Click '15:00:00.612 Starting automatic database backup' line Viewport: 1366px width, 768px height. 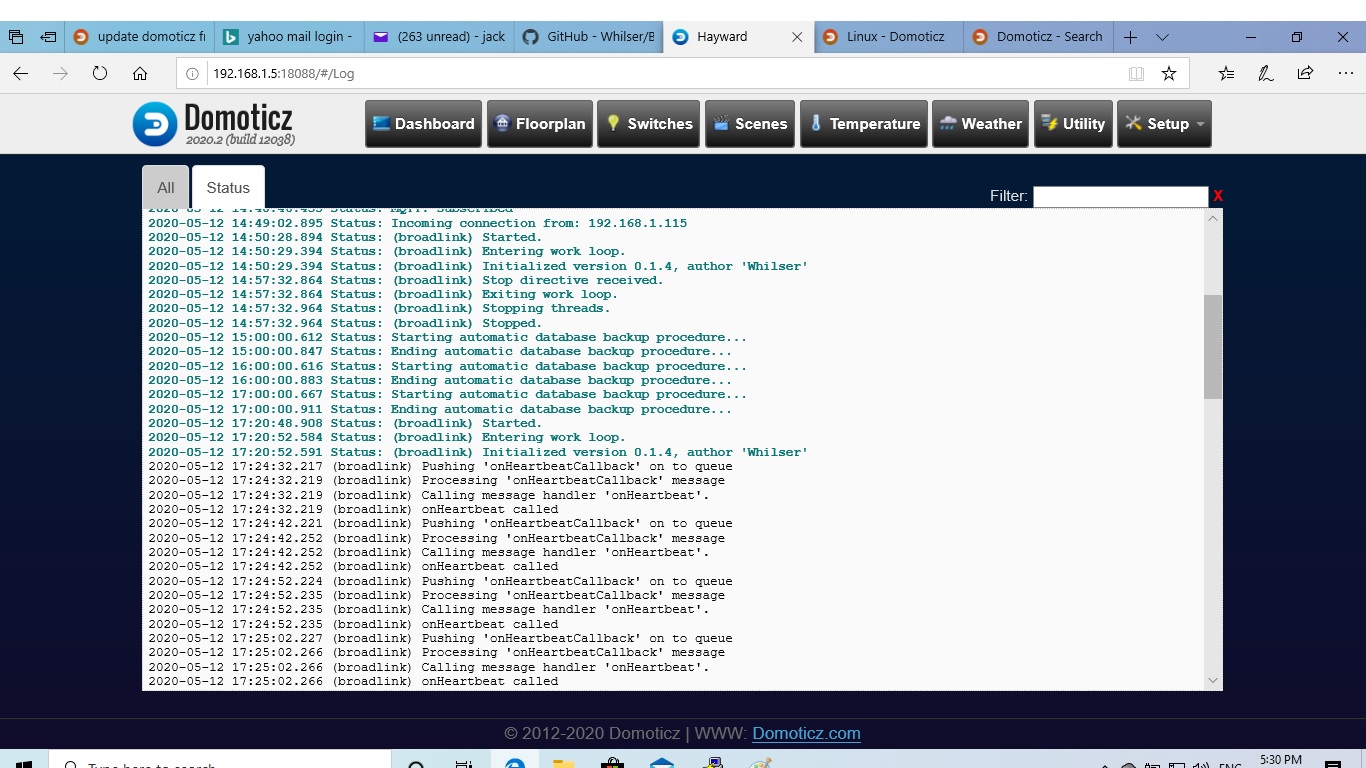(448, 337)
